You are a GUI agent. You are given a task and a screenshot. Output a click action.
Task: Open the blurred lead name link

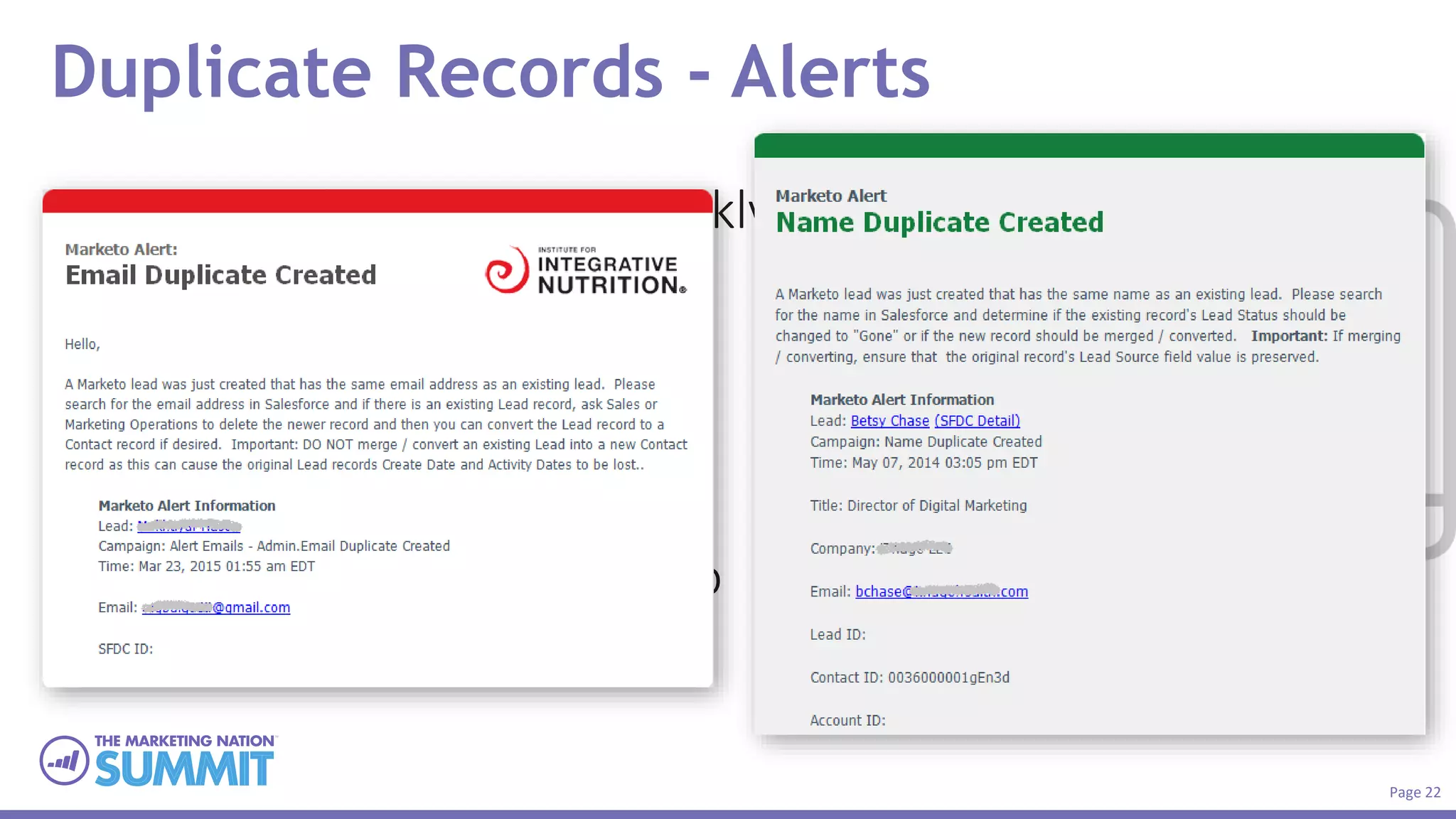[x=189, y=526]
